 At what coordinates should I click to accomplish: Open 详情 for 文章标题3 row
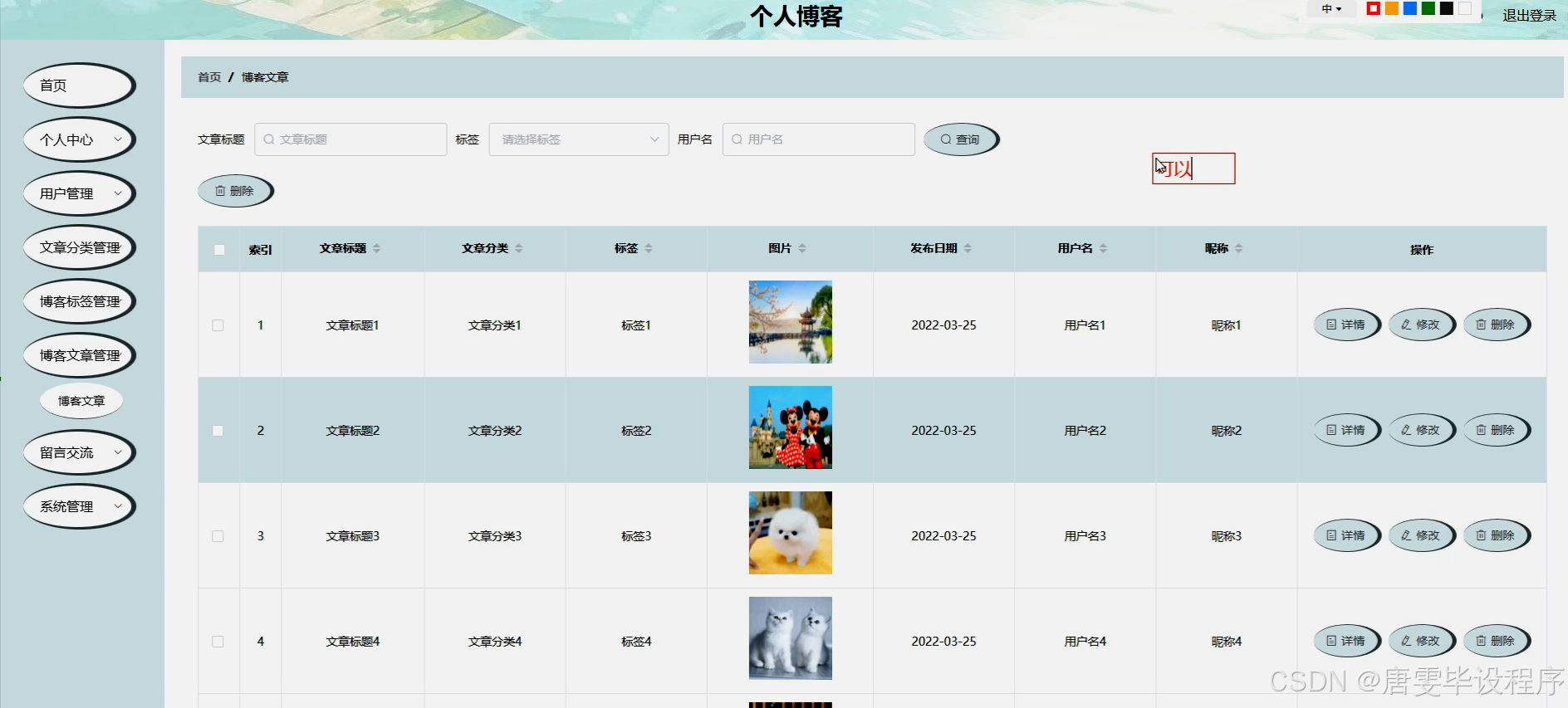tap(1346, 535)
